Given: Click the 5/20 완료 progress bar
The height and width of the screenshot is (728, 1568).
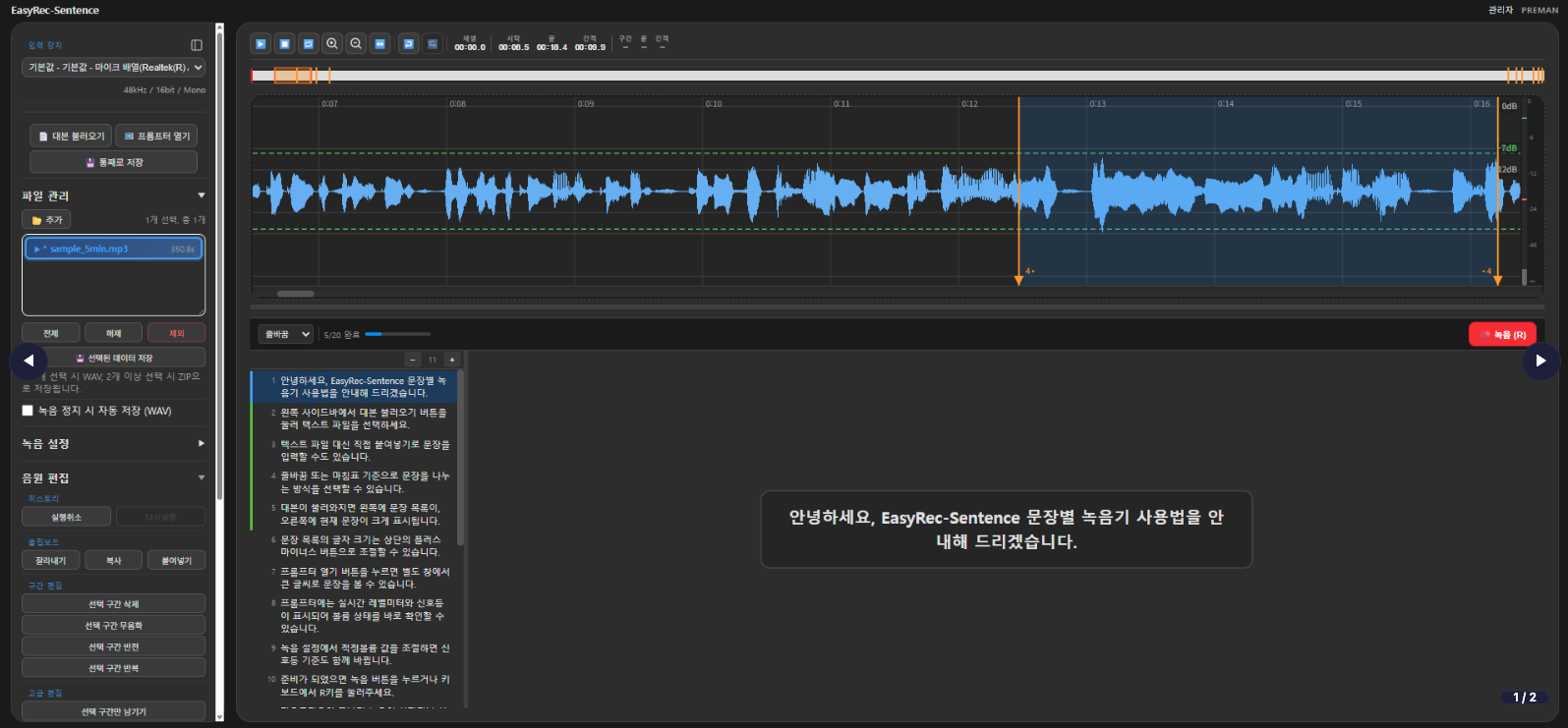Looking at the screenshot, I should coord(397,335).
